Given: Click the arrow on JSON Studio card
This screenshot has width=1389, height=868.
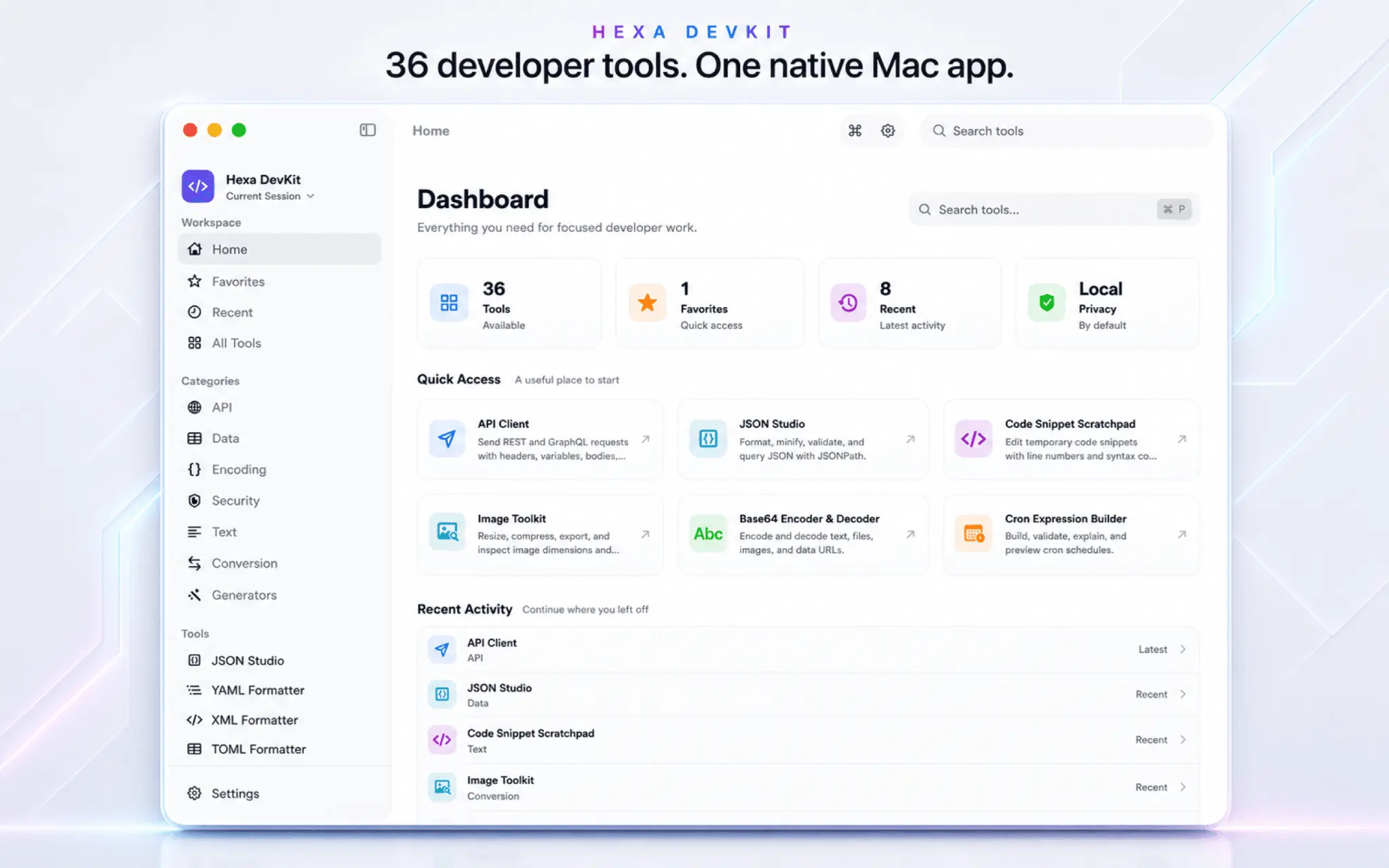Looking at the screenshot, I should [x=911, y=439].
